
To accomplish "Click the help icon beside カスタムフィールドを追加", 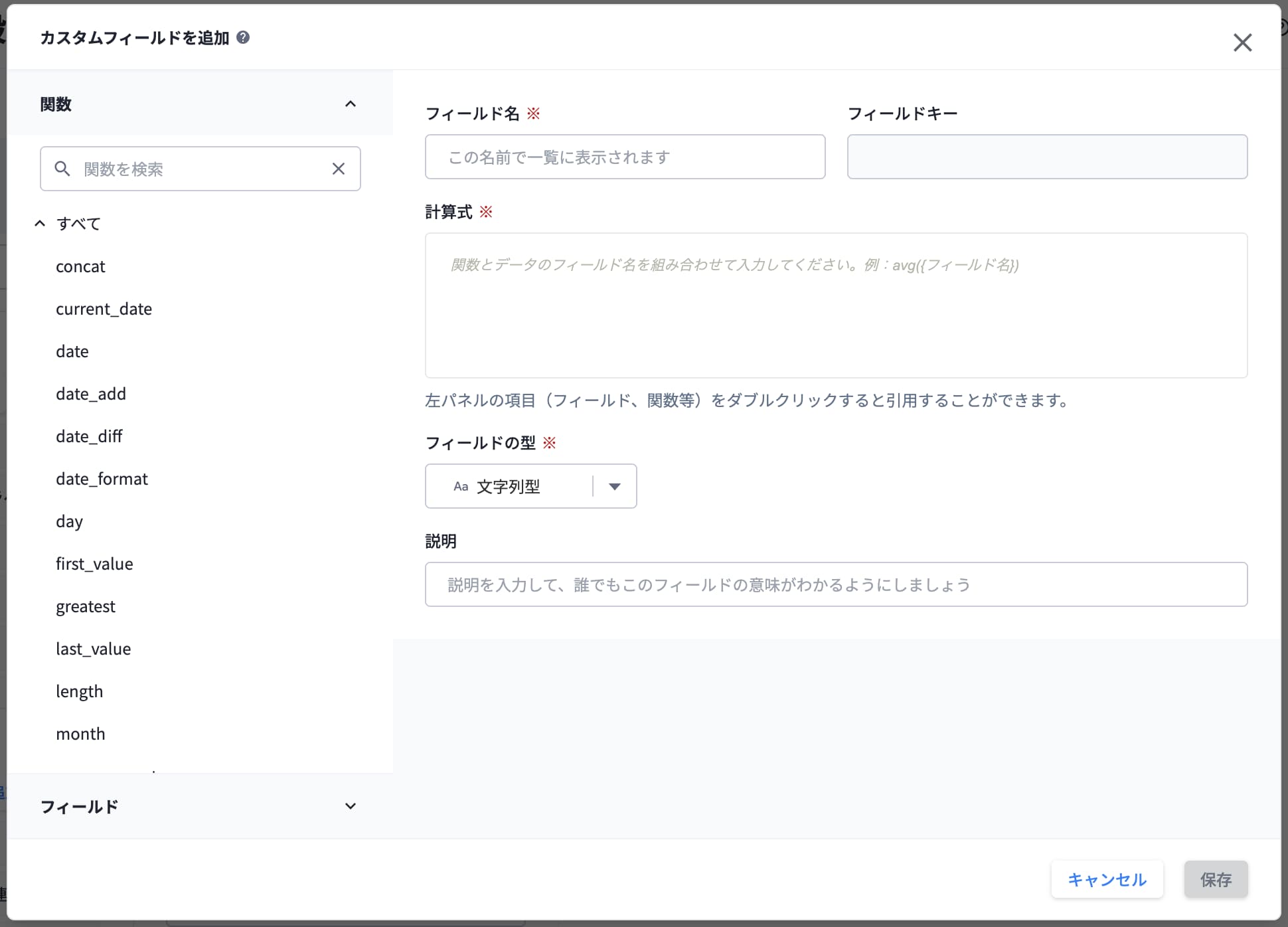I will tap(243, 37).
